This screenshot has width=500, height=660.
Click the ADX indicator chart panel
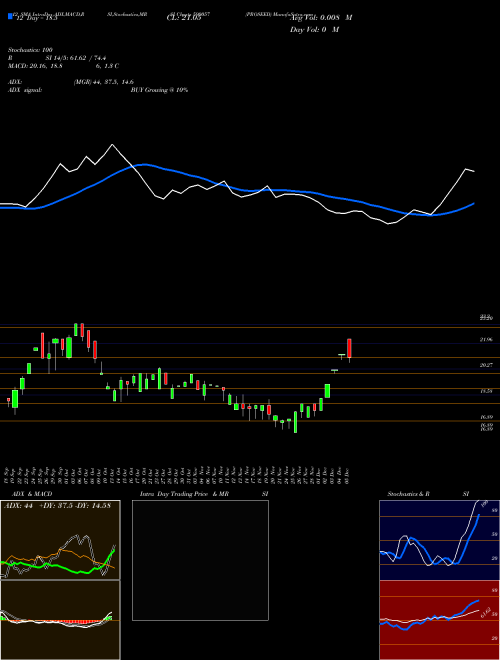click(60, 540)
